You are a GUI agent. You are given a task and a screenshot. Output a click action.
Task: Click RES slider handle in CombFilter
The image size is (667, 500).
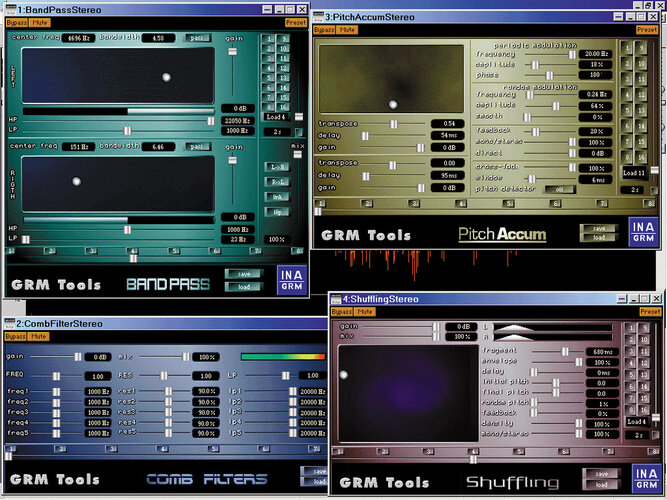coord(164,375)
